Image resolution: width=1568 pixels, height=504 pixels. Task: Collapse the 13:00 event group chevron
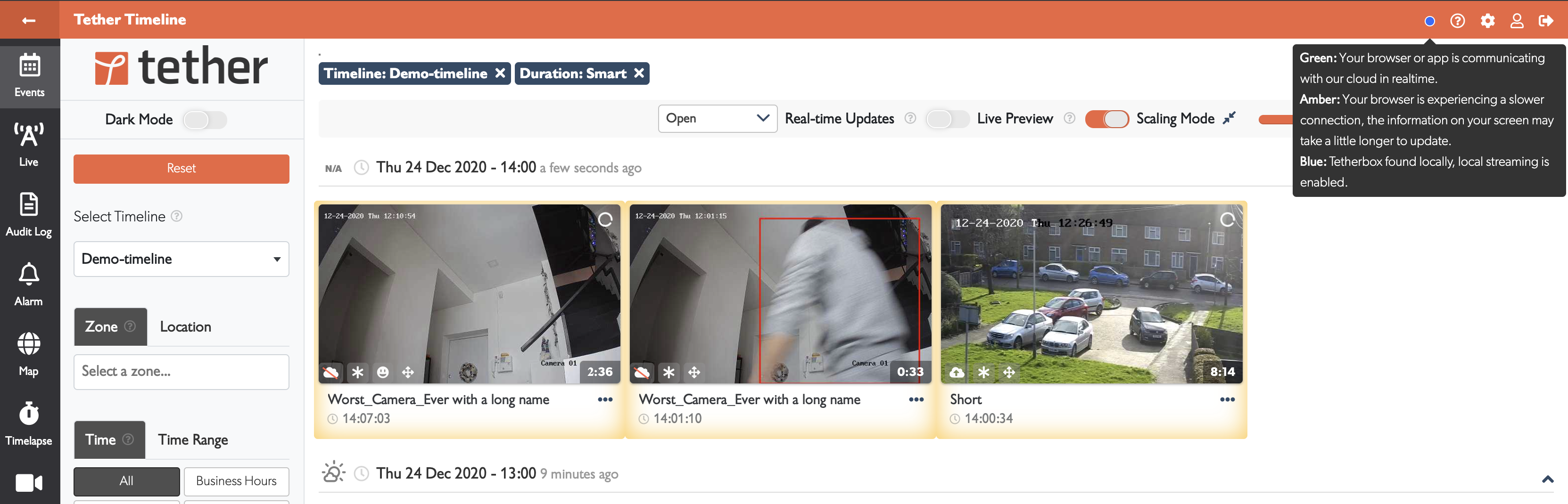(1547, 480)
